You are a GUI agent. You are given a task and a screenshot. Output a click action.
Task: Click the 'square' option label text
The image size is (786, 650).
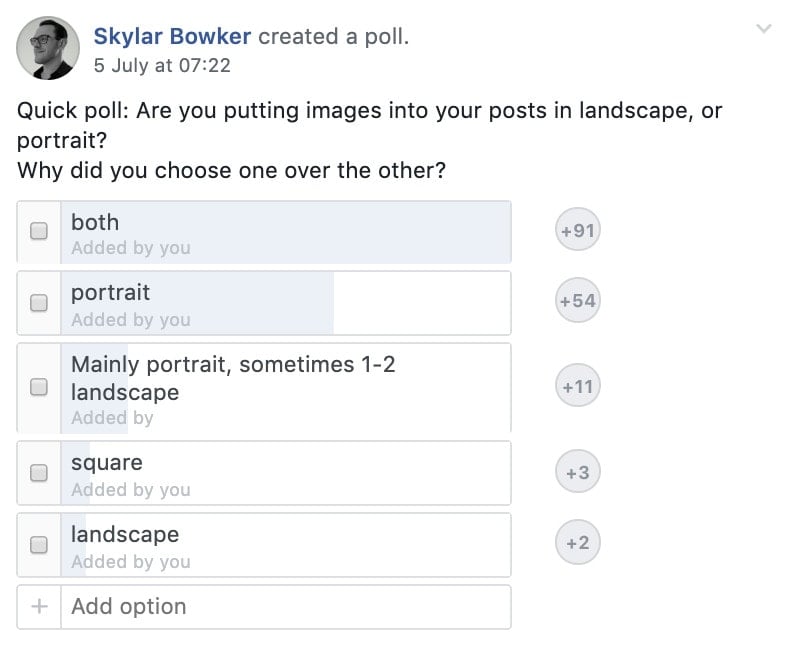107,463
